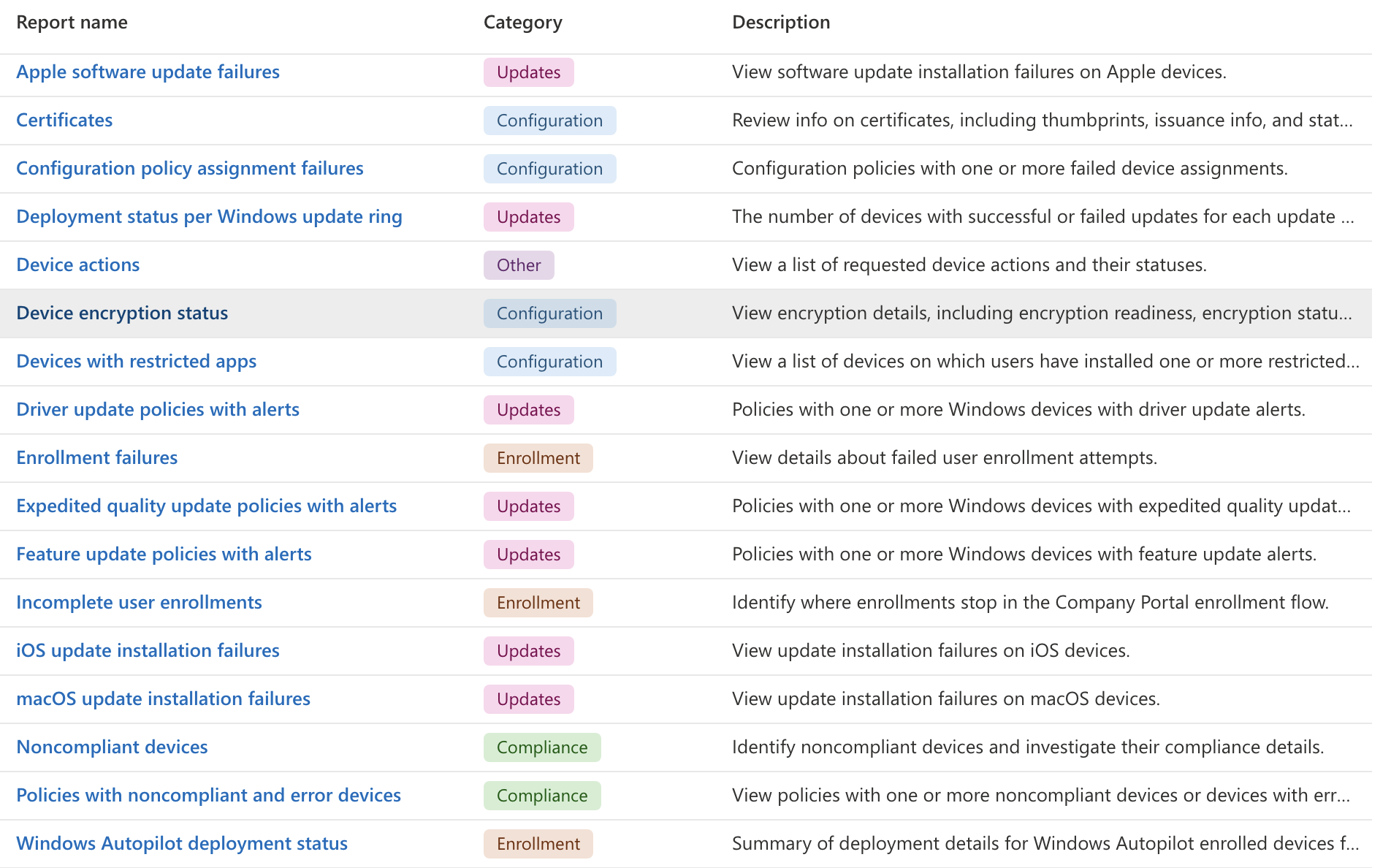Click the Other category badge for Device actions
Image resolution: width=1391 pixels, height=868 pixels.
(x=519, y=264)
